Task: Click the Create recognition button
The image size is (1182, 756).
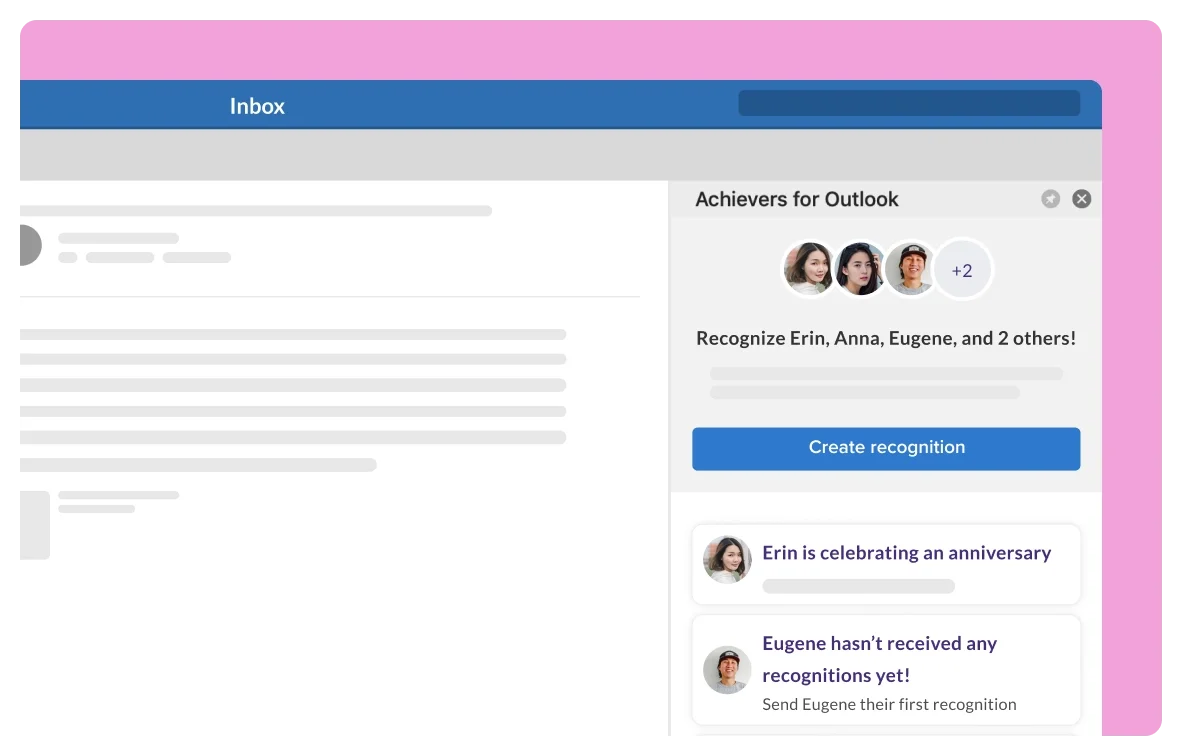Action: point(886,448)
